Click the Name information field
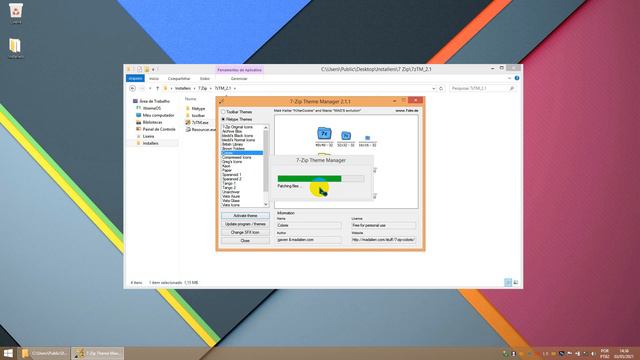 pyautogui.click(x=309, y=225)
